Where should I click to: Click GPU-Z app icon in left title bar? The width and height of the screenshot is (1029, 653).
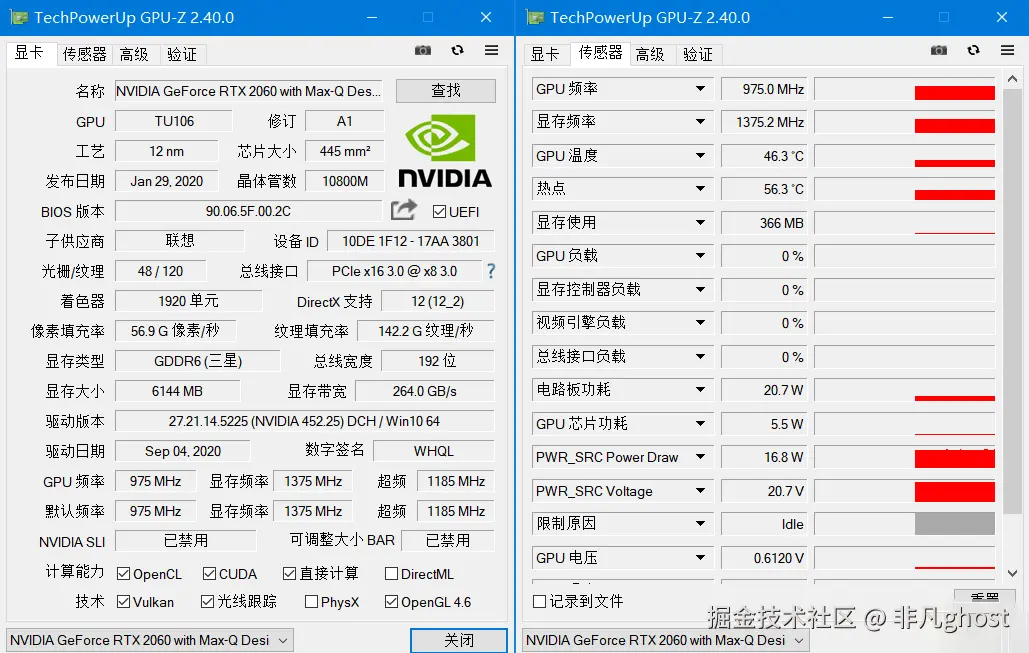(19, 18)
